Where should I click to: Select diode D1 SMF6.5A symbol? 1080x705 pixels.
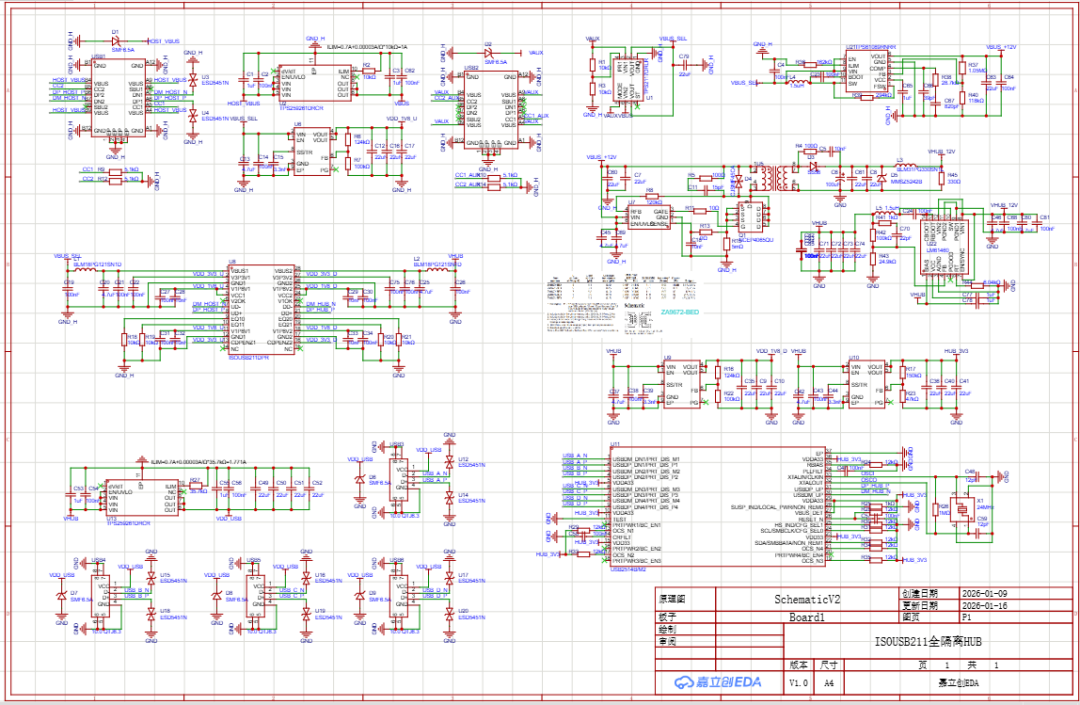coord(115,41)
